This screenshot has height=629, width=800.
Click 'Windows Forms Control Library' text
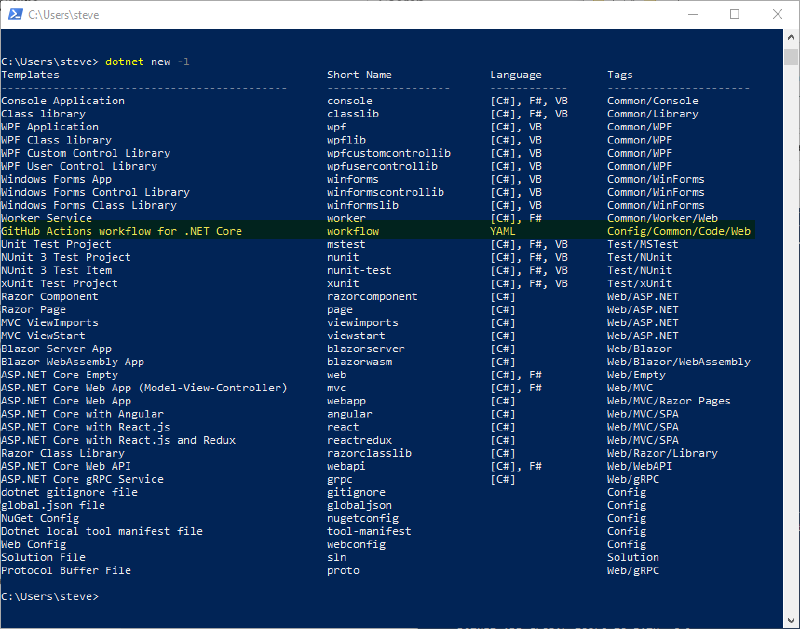tap(95, 192)
